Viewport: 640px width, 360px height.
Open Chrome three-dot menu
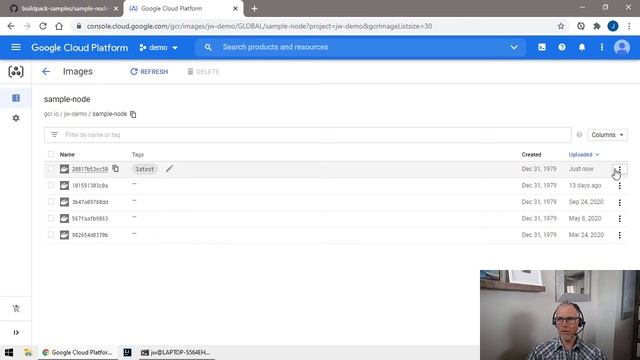tap(629, 26)
